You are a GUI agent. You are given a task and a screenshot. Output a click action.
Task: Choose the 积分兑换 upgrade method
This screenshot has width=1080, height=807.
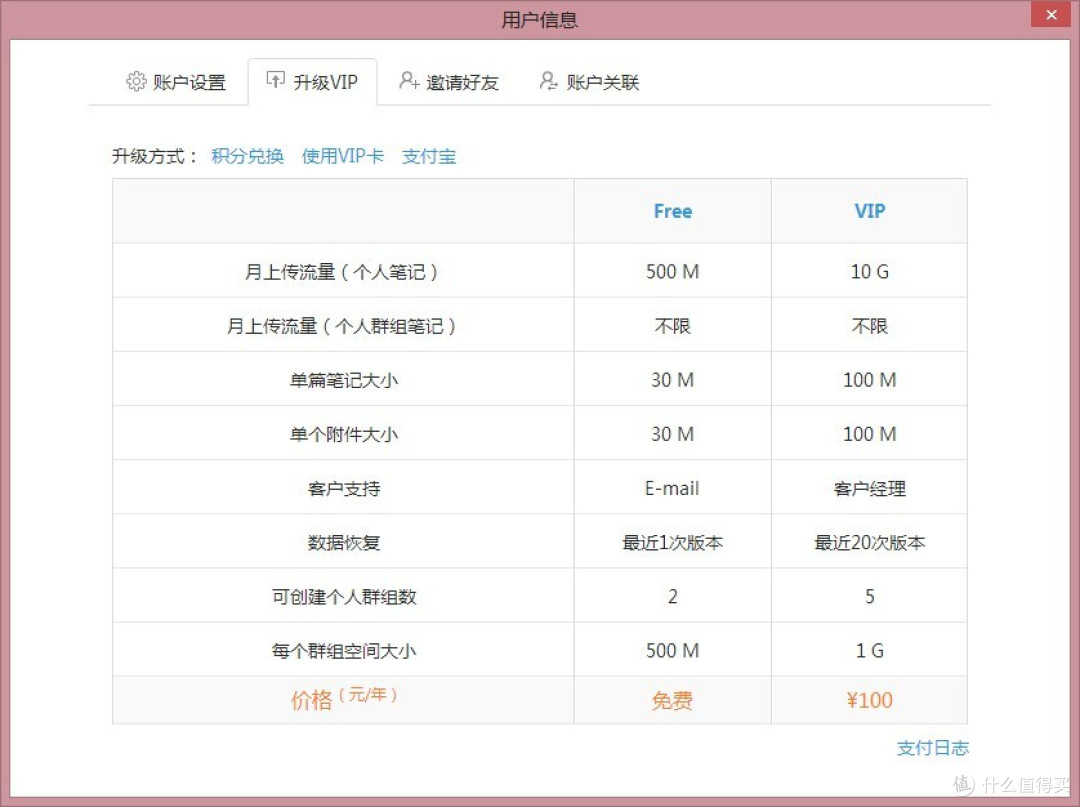247,156
